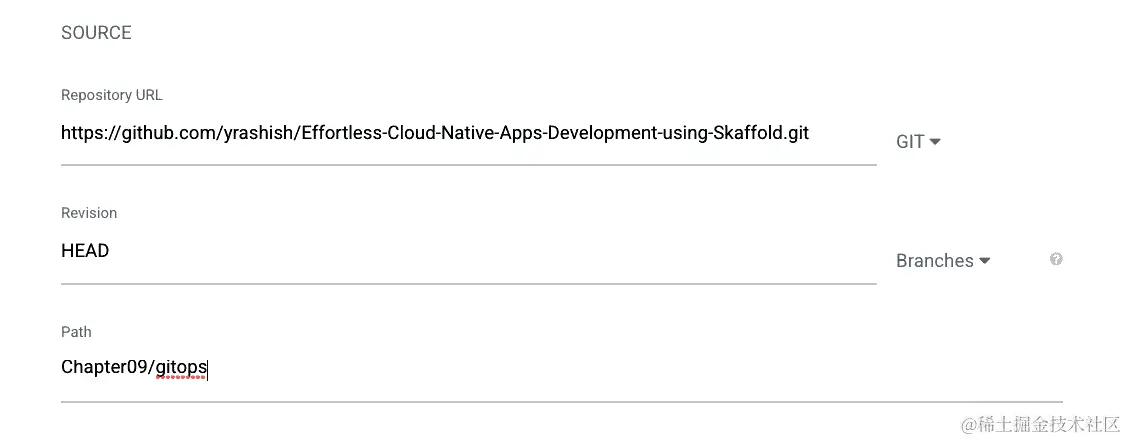This screenshot has height=441, width=1127.
Task: Click the Revision field containing HEAD
Action: [469, 252]
